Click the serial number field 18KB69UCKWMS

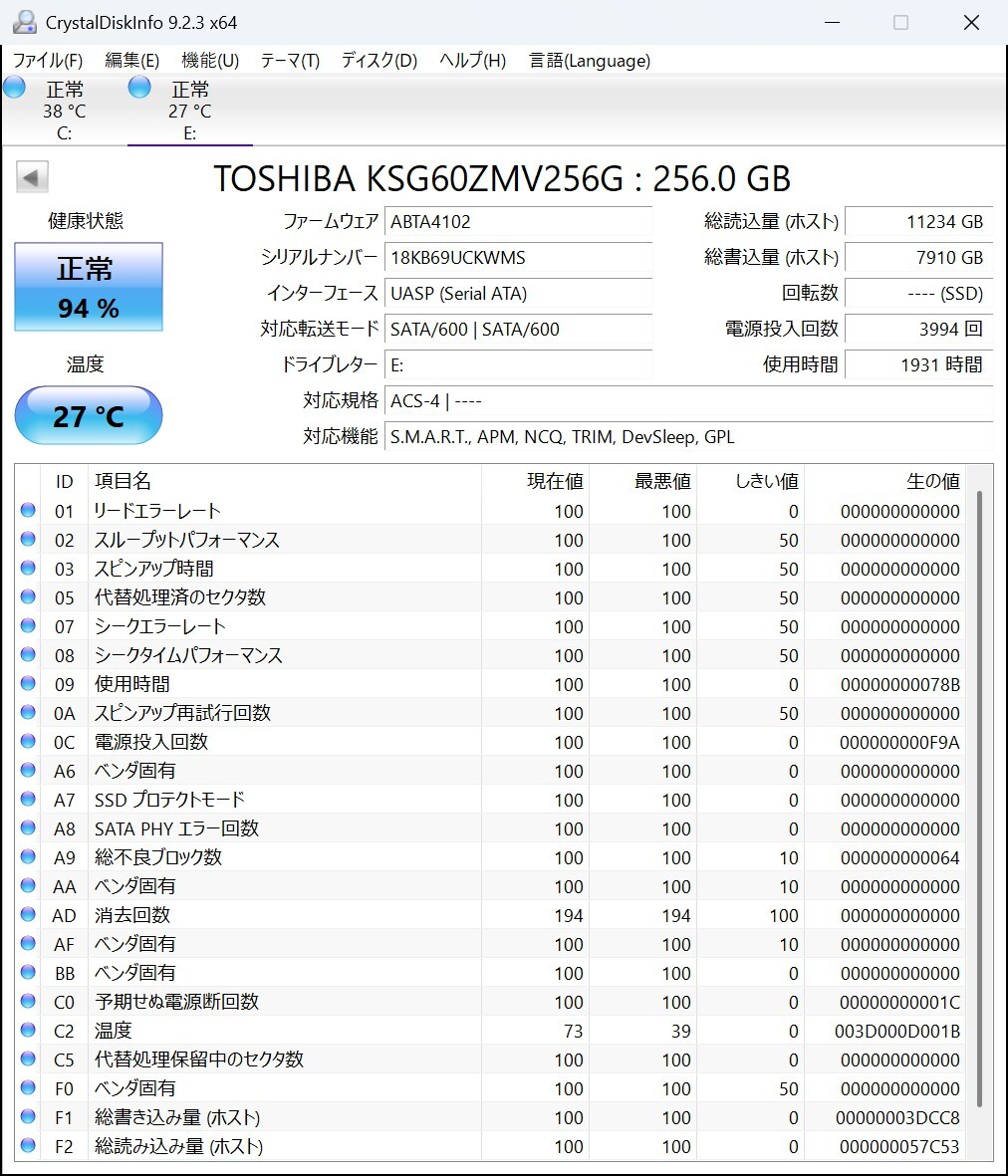518,257
